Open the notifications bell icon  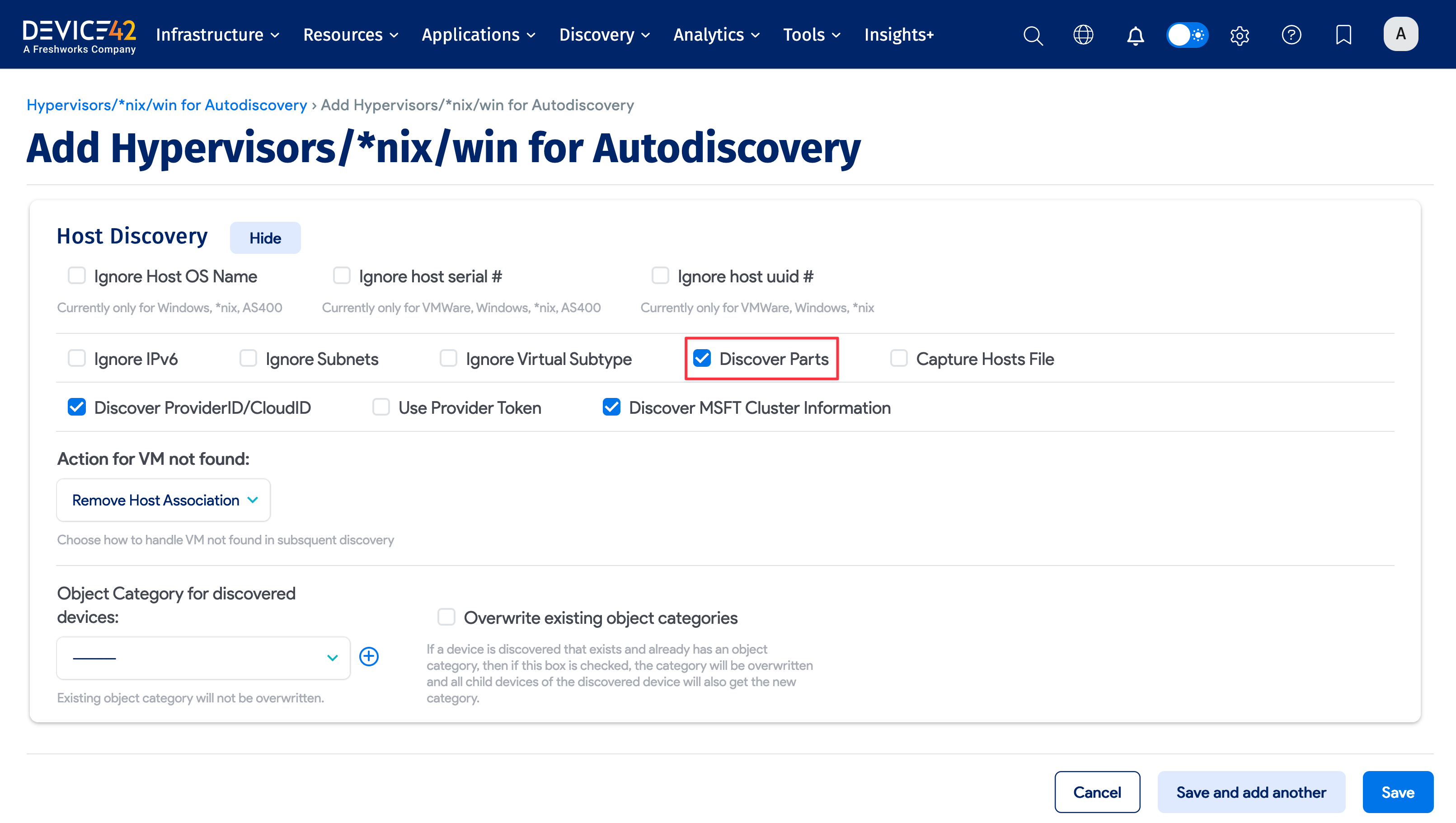1135,35
